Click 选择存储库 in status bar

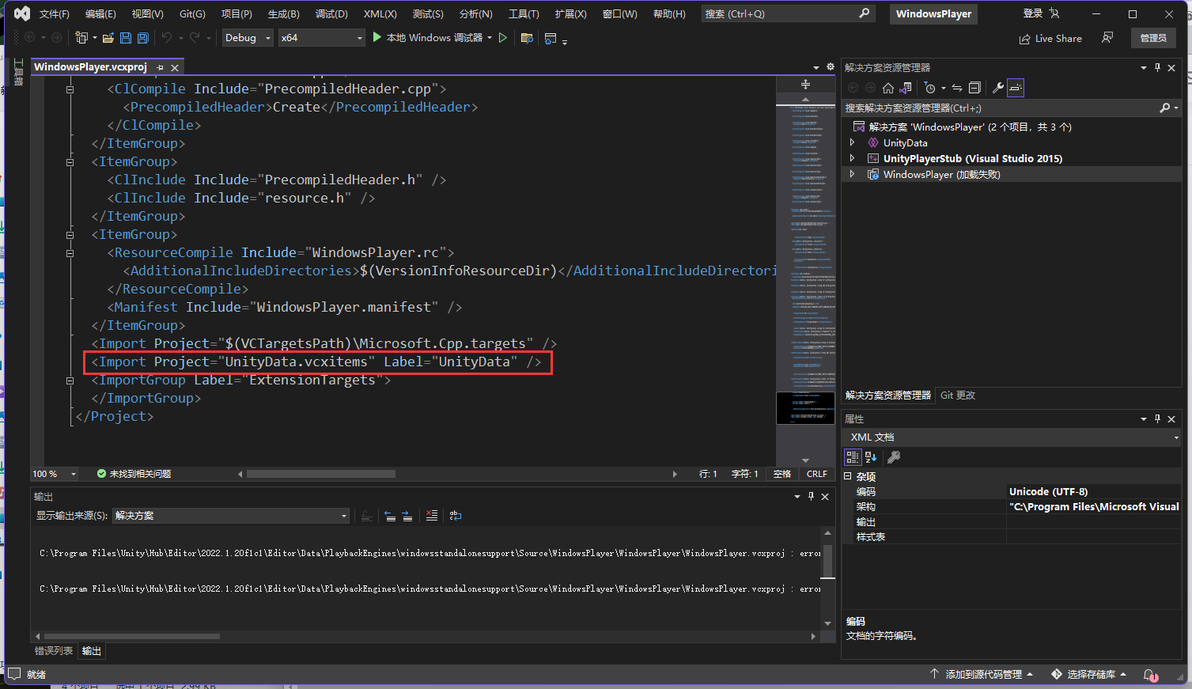coord(1090,675)
